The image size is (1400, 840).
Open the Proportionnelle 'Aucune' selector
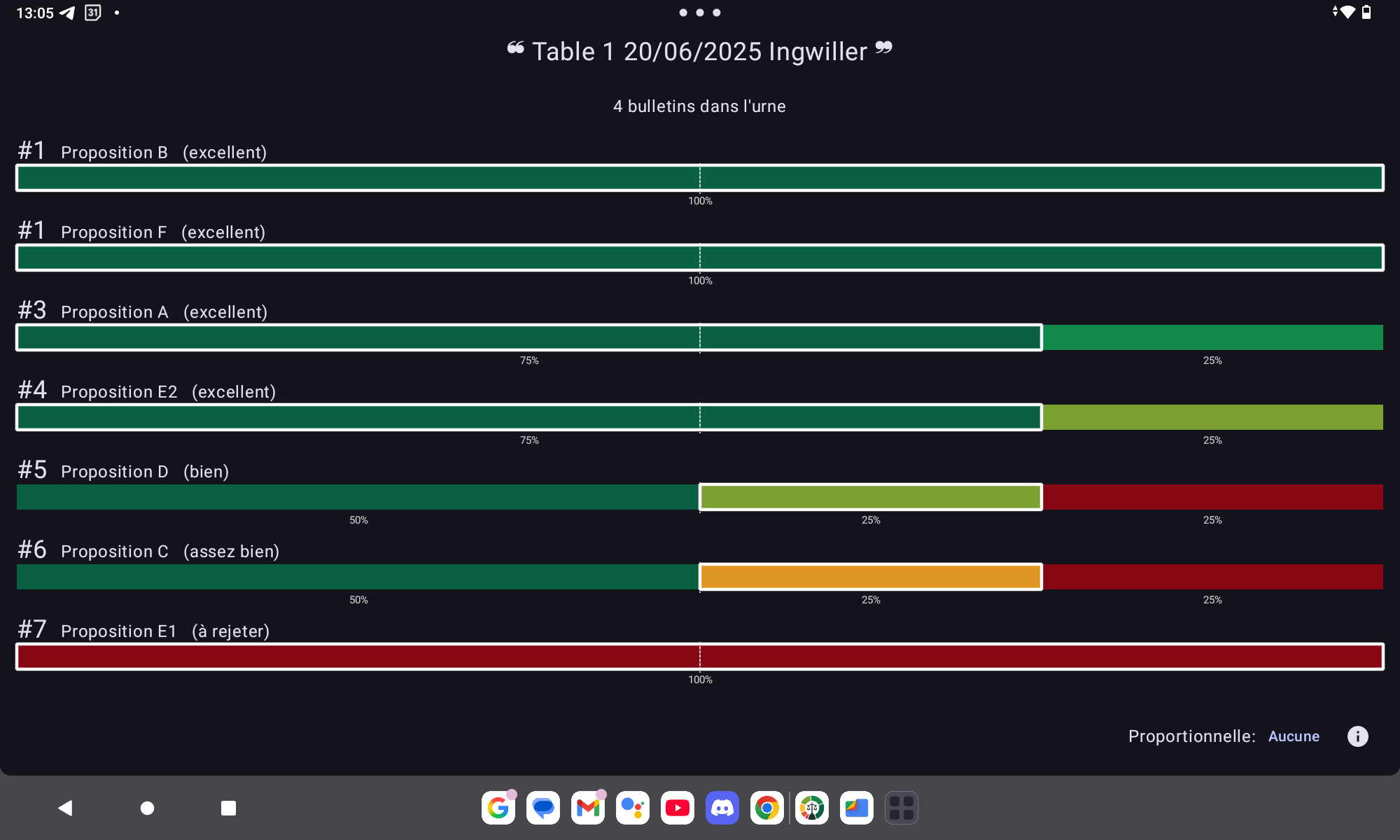tap(1294, 736)
